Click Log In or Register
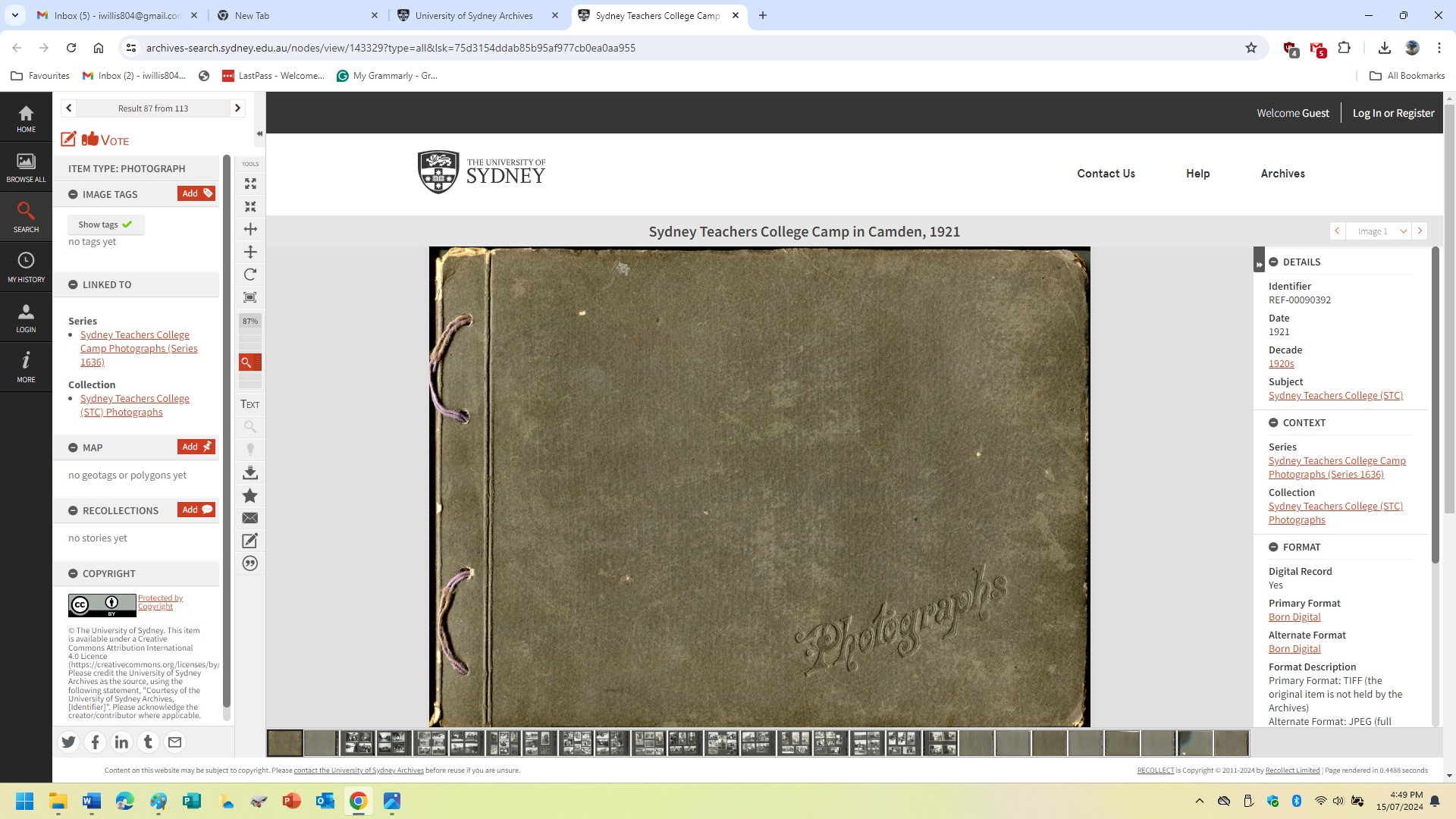The width and height of the screenshot is (1456, 819). coord(1393,113)
